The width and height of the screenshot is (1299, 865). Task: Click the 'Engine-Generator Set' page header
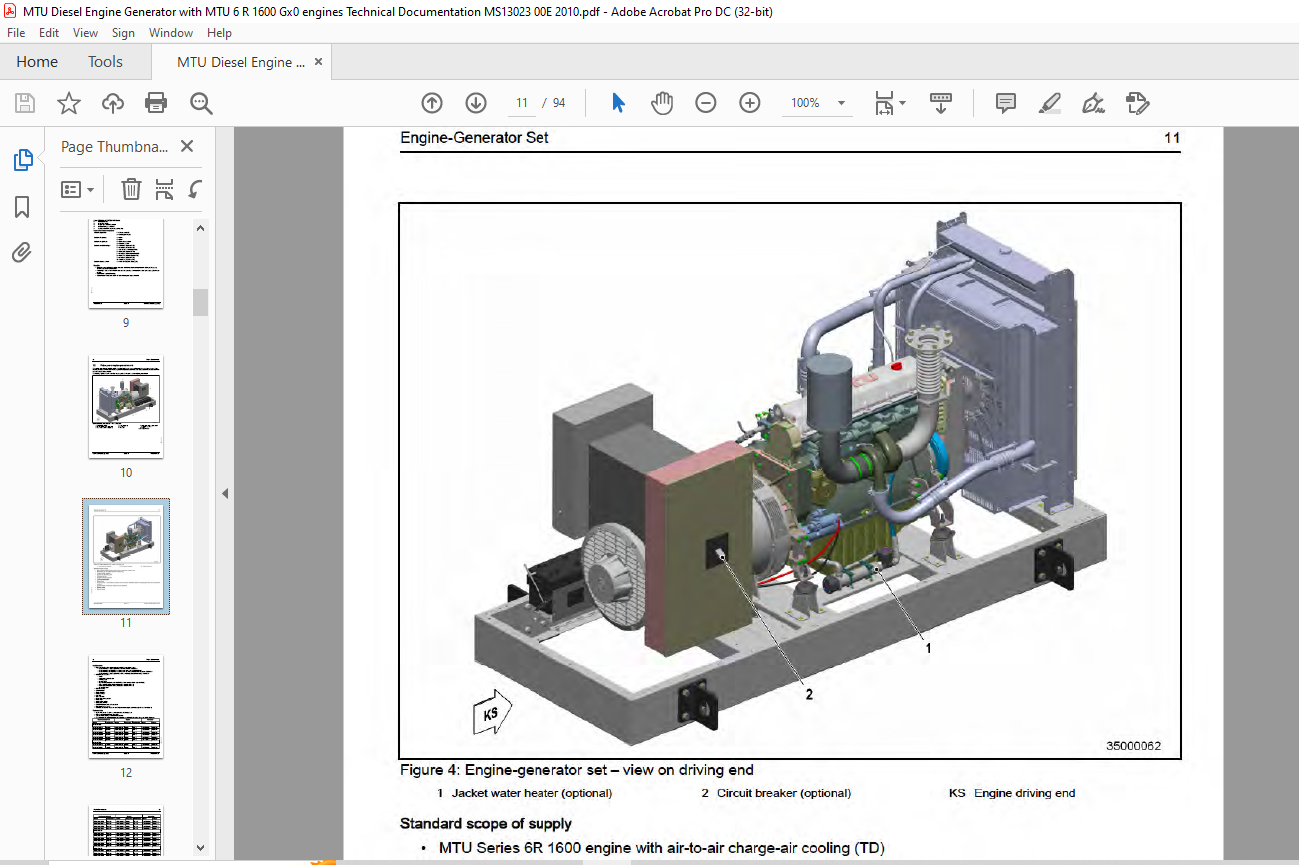474,138
